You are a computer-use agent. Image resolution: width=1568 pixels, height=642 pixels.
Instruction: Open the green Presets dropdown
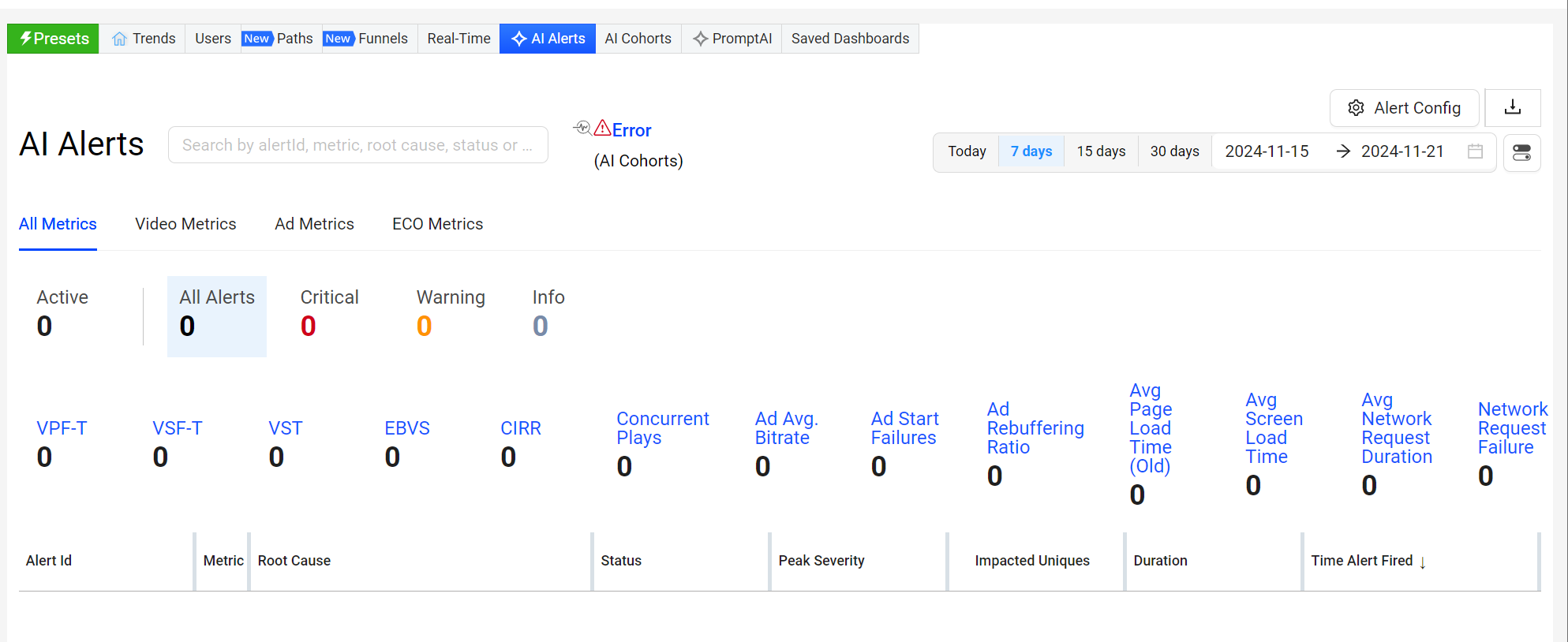coord(54,39)
